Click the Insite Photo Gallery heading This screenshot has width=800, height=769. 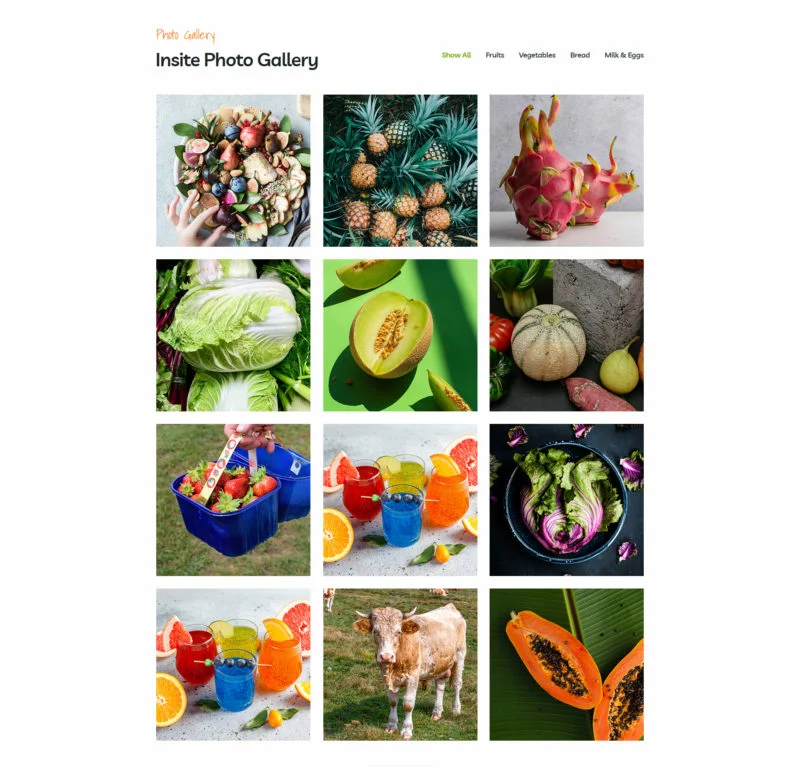pyautogui.click(x=237, y=60)
